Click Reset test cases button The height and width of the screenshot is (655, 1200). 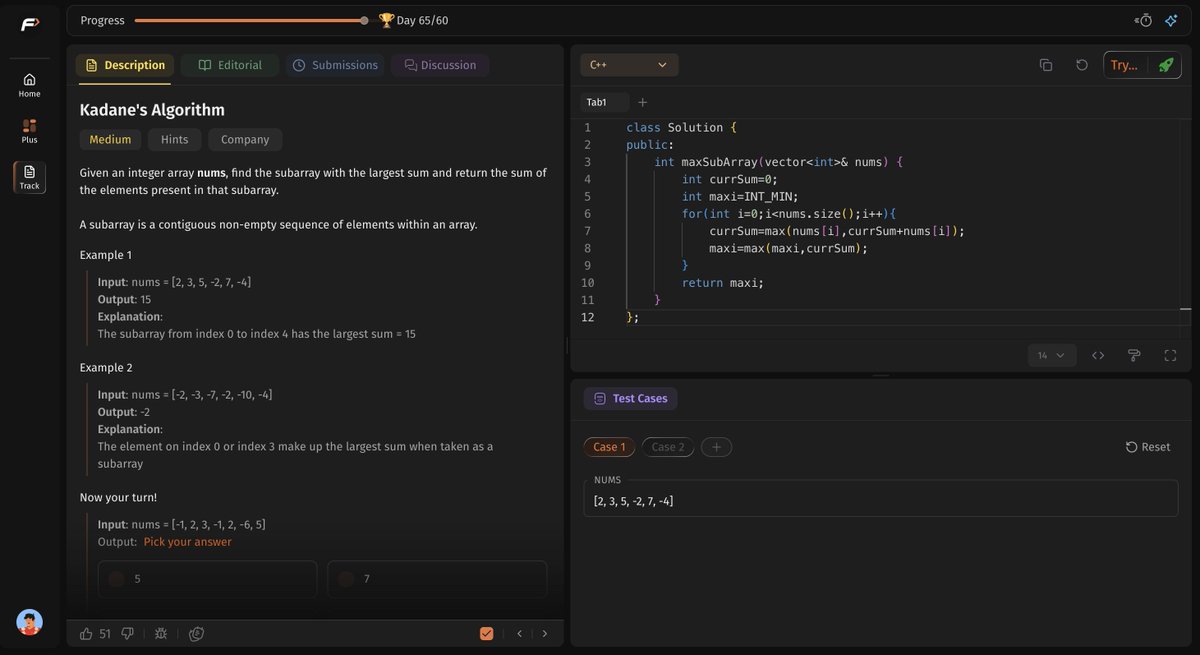click(1148, 447)
